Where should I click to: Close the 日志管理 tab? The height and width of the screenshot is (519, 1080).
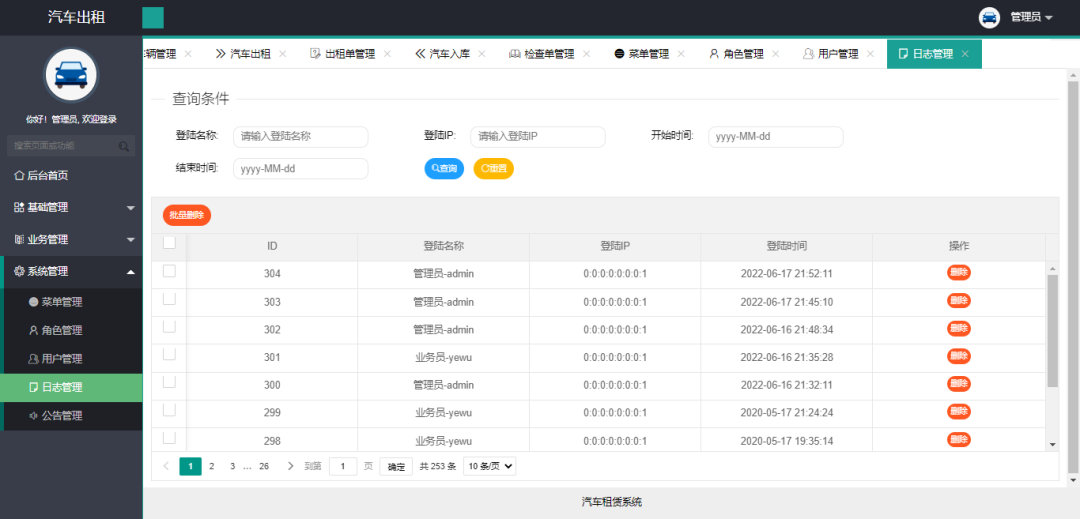pos(965,54)
